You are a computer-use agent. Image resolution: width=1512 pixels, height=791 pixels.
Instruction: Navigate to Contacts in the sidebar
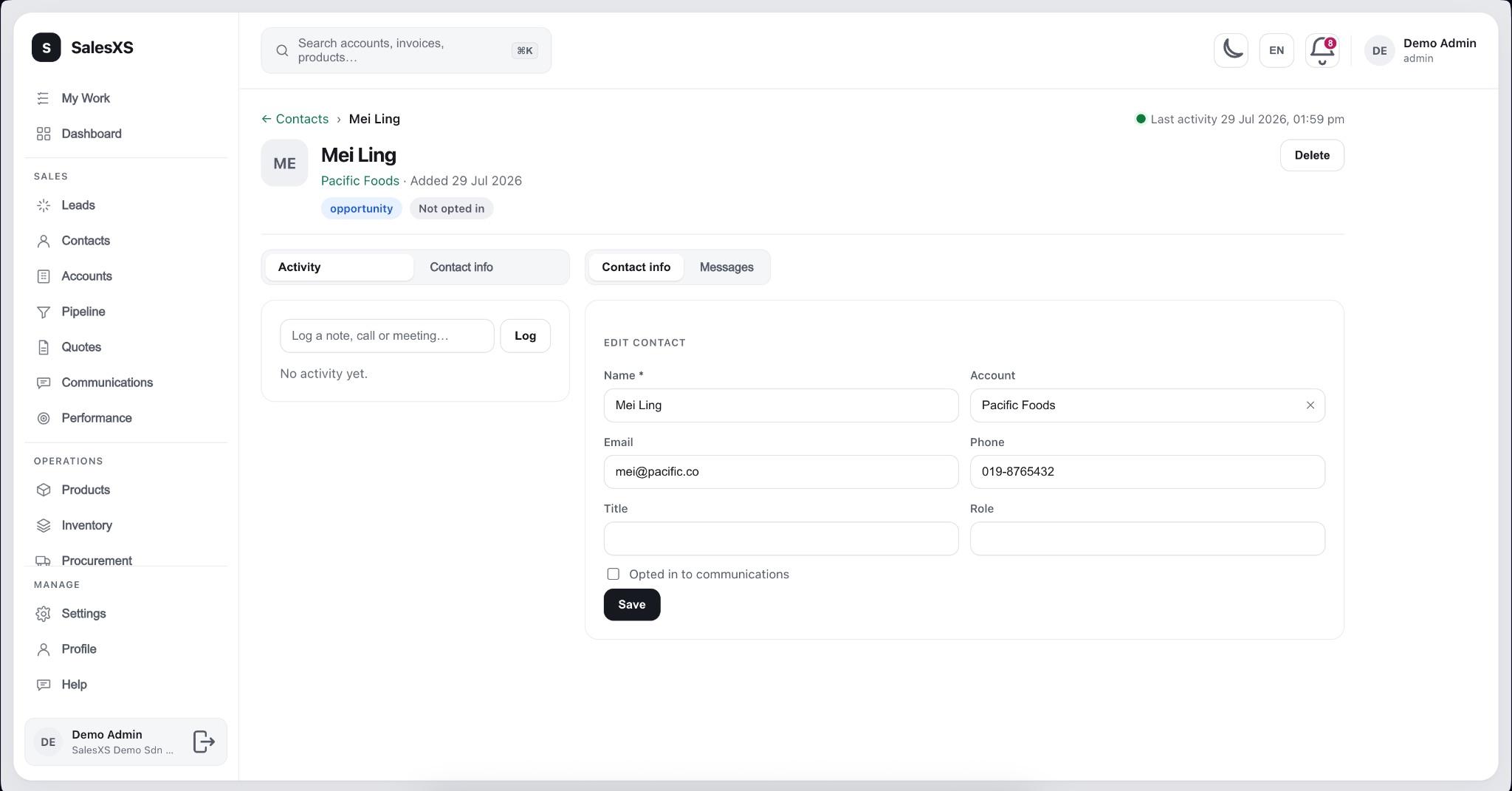click(x=126, y=241)
